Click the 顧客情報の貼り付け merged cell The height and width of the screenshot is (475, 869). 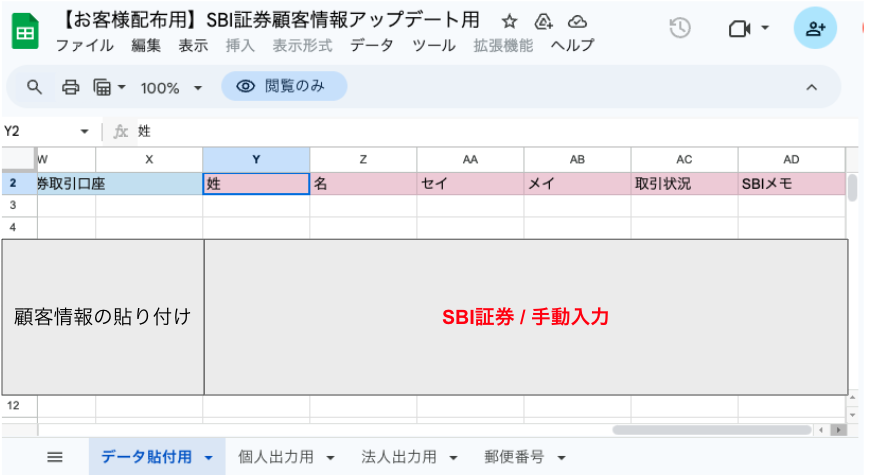pos(103,317)
